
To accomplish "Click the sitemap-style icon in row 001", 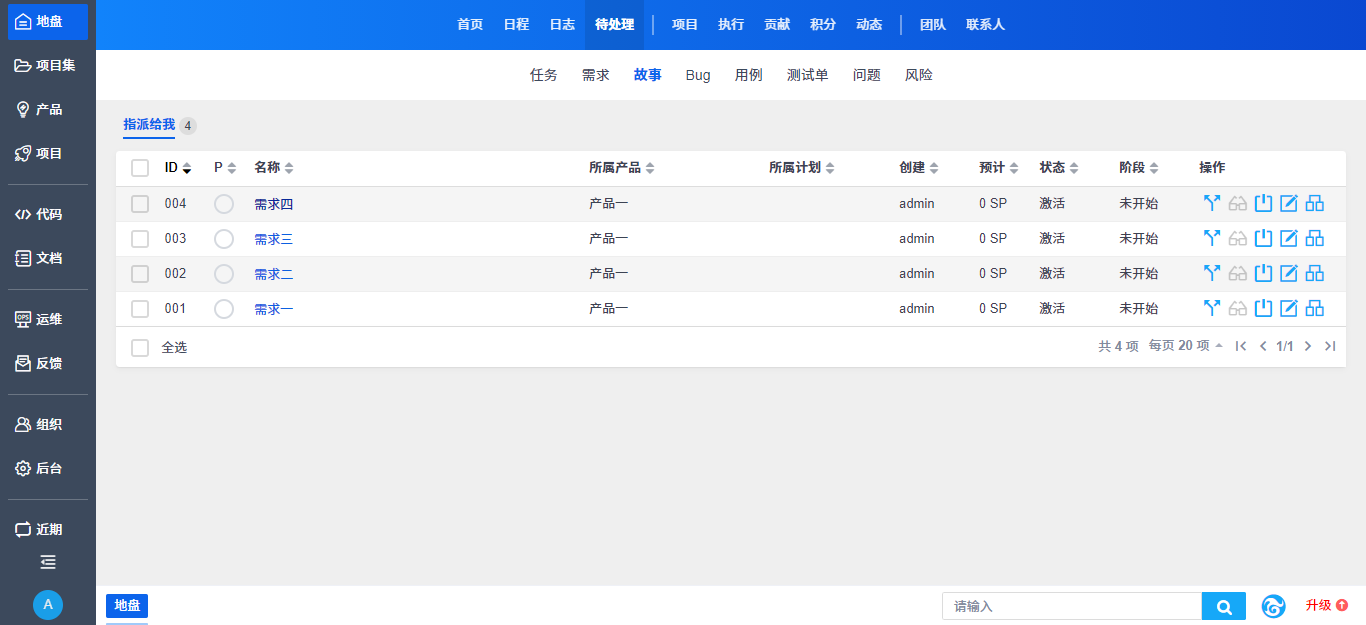I will [1315, 309].
